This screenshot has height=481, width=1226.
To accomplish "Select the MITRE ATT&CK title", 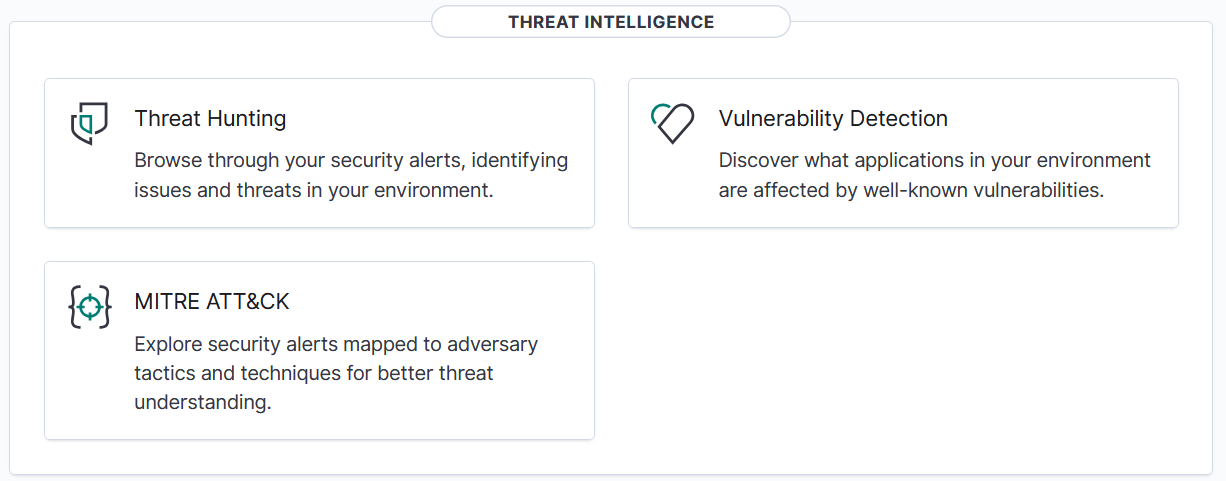I will tap(212, 302).
